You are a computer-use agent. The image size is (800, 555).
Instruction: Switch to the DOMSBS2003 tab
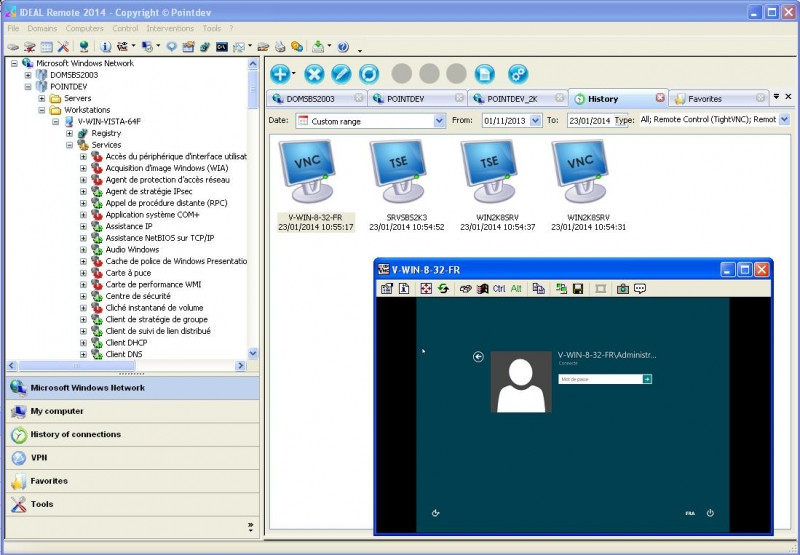coord(316,99)
